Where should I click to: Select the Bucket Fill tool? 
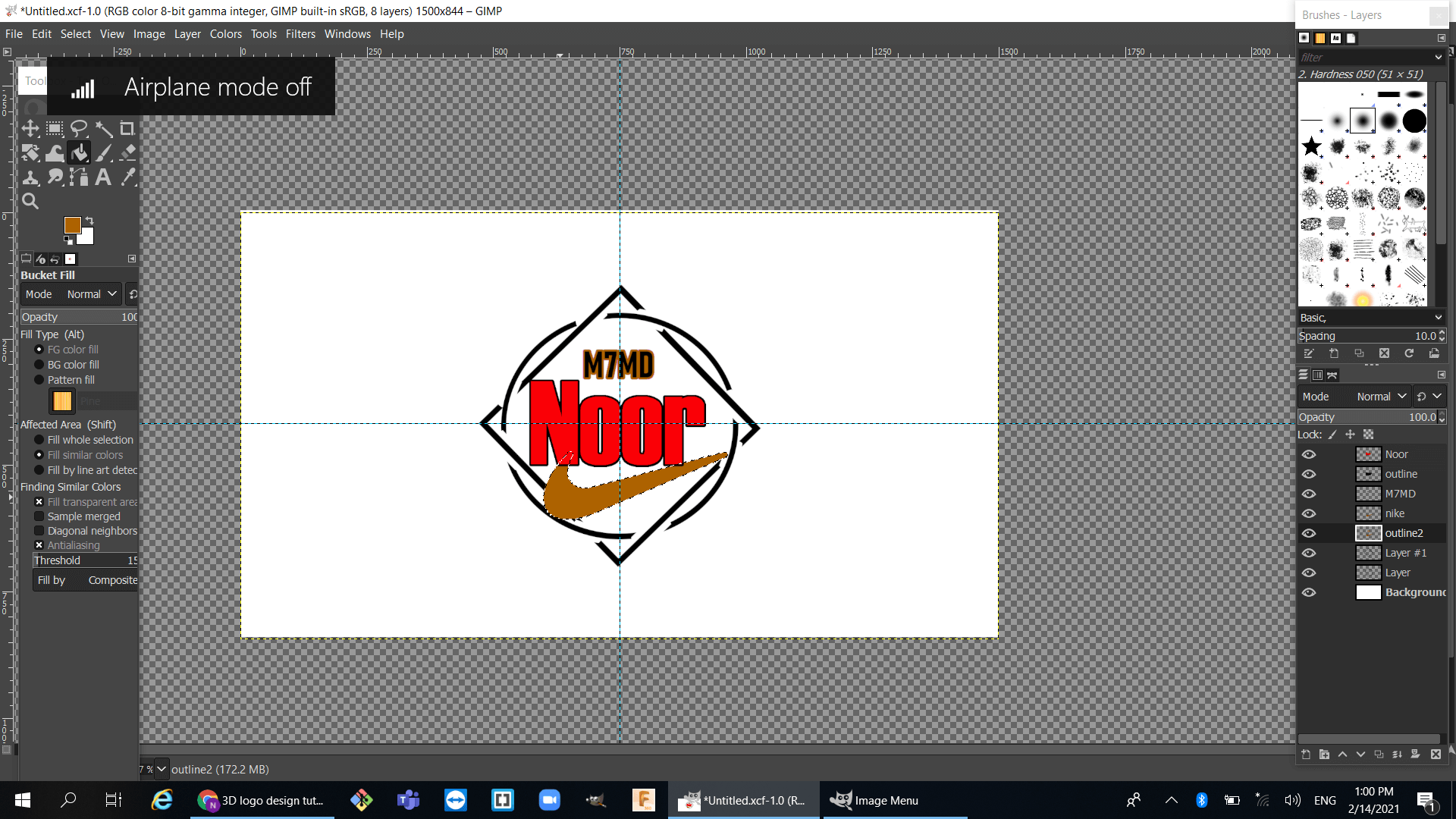pyautogui.click(x=79, y=152)
